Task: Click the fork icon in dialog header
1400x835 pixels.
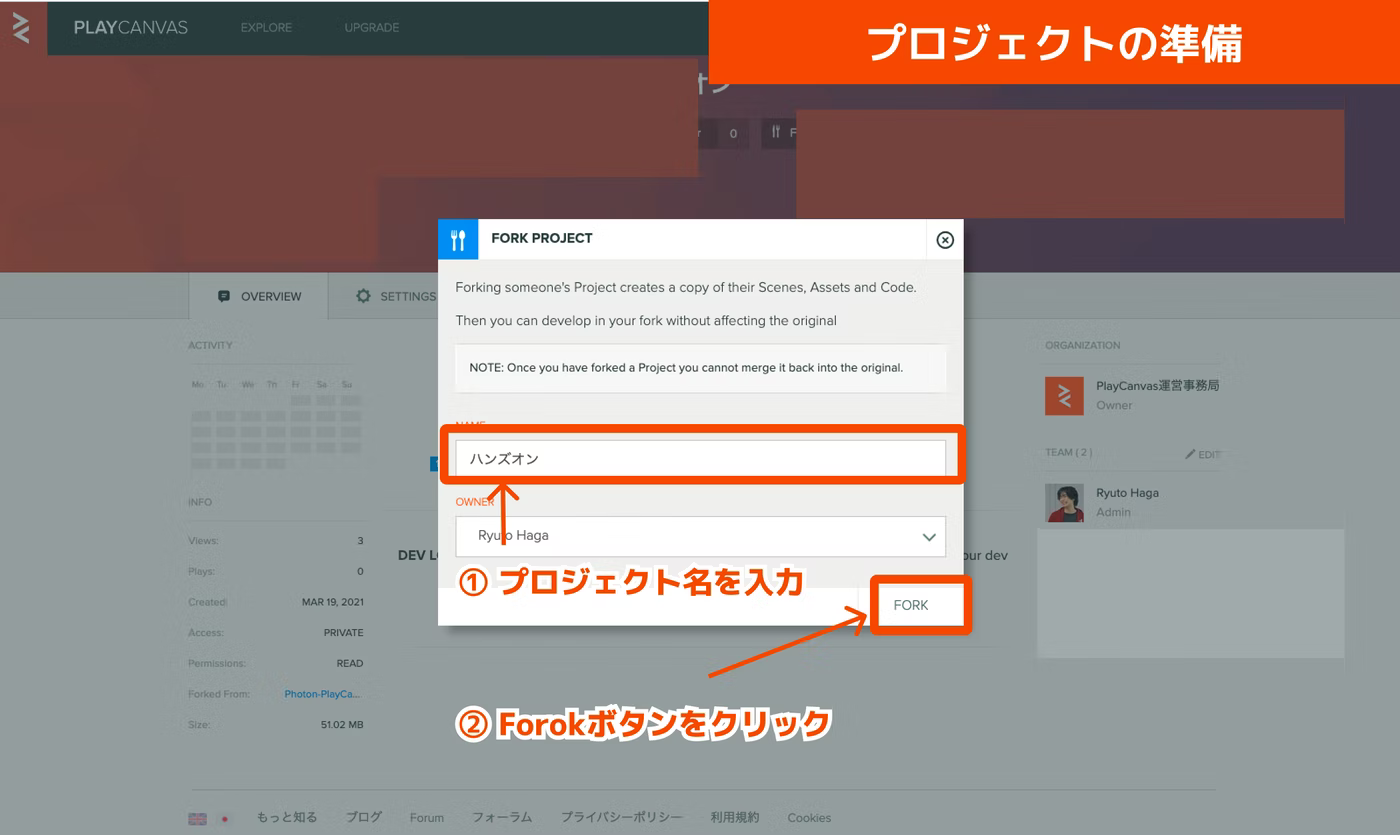Action: 458,239
